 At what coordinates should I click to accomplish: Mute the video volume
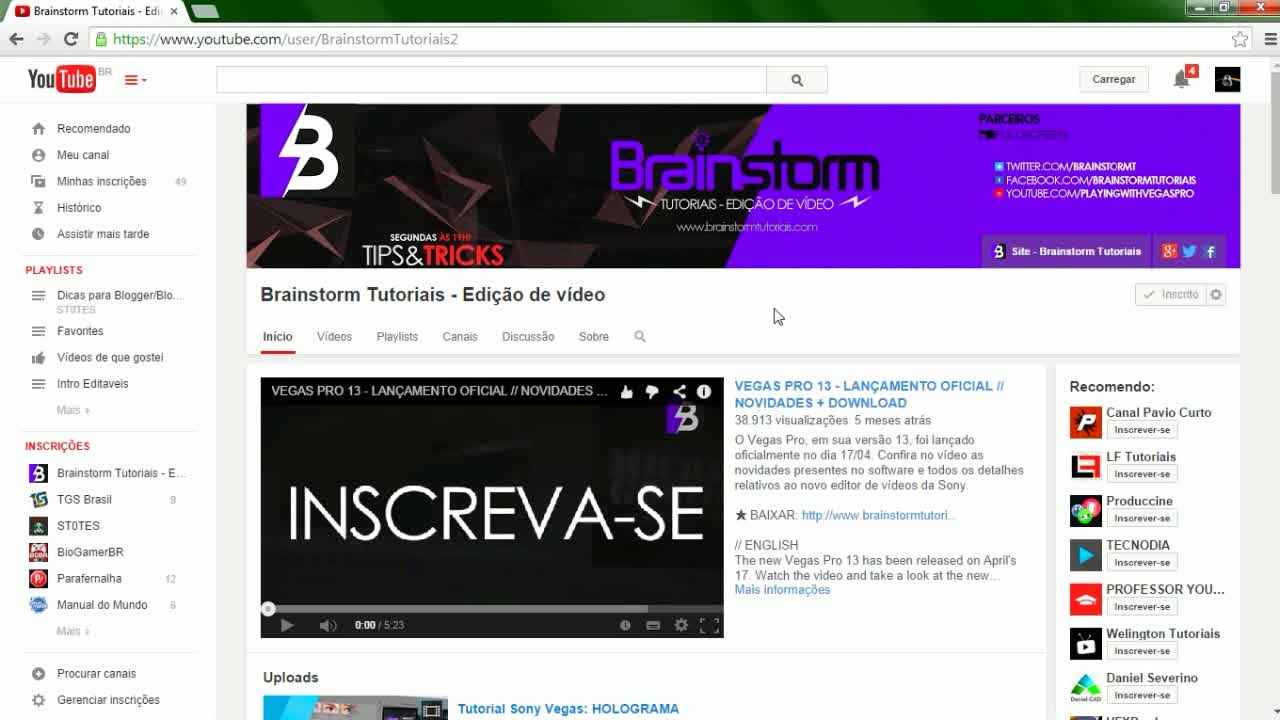pyautogui.click(x=328, y=625)
